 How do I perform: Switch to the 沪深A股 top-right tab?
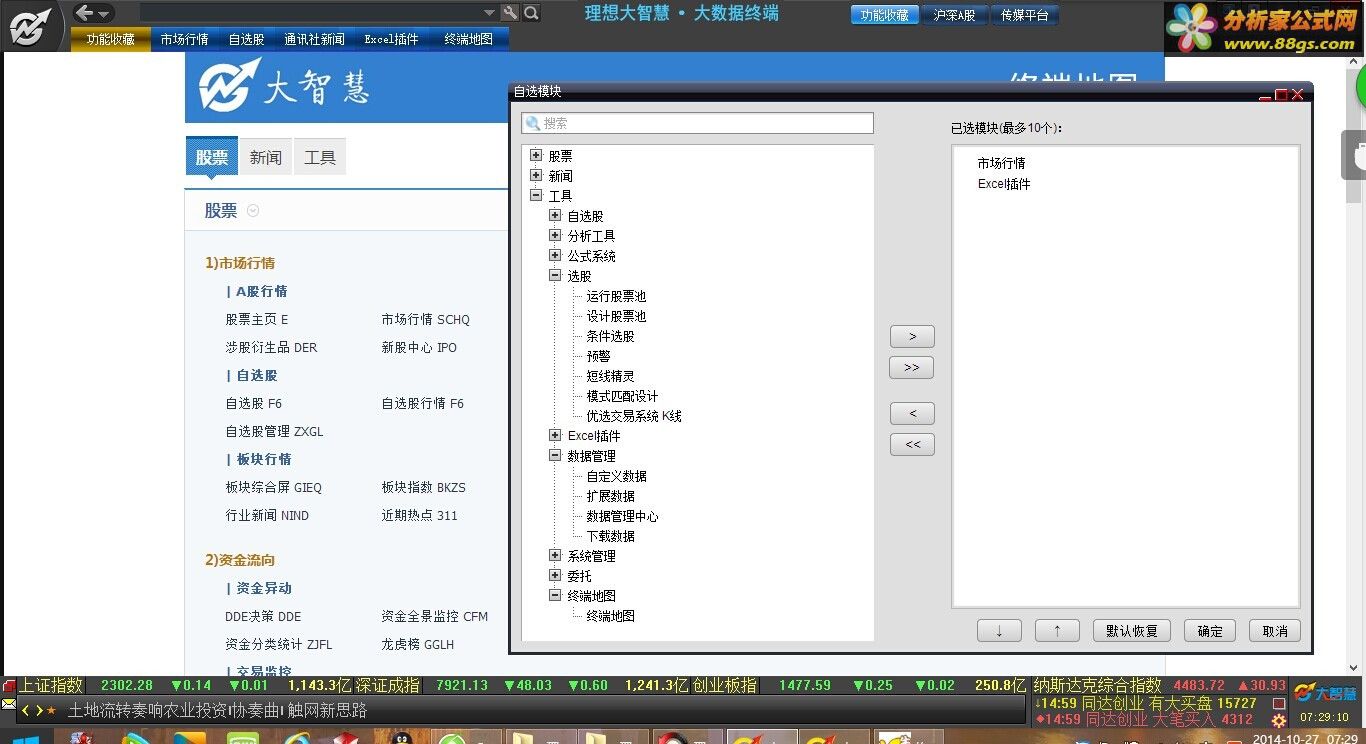[954, 15]
